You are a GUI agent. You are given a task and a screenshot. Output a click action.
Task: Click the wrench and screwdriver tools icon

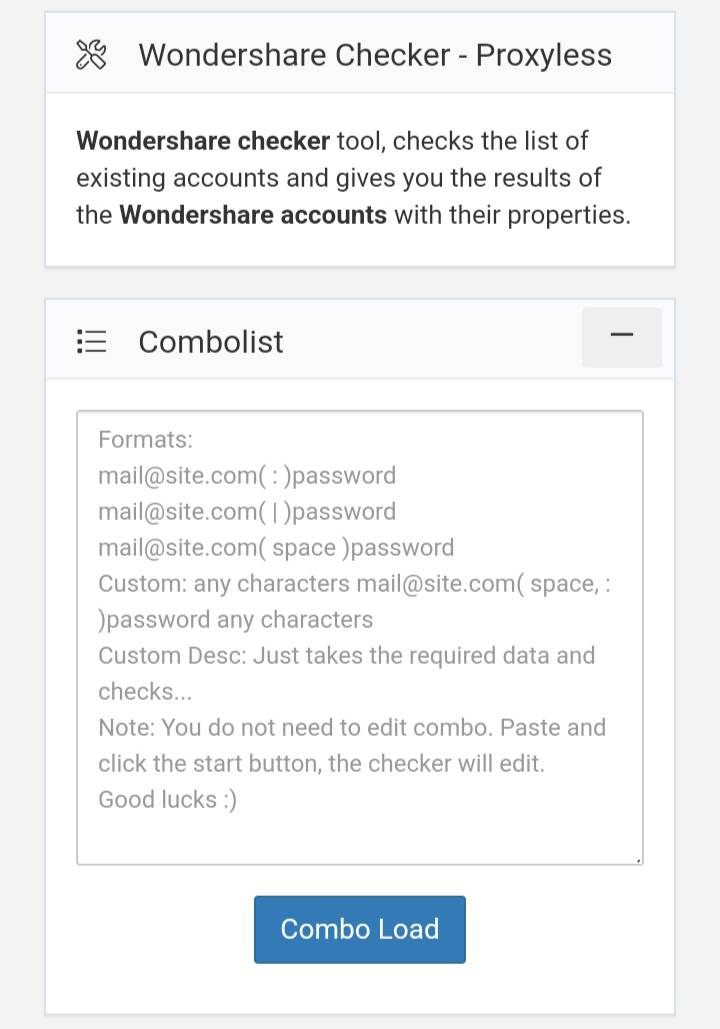91,55
